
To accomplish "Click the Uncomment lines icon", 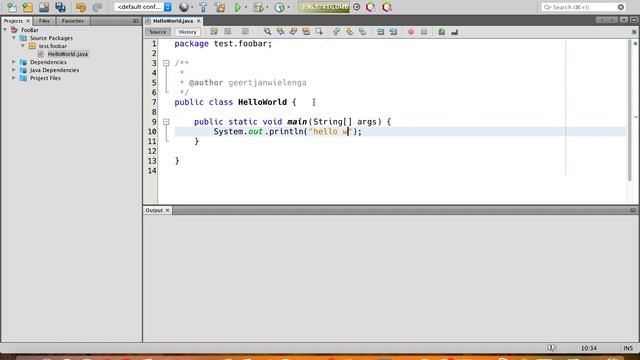I will tap(455, 32).
